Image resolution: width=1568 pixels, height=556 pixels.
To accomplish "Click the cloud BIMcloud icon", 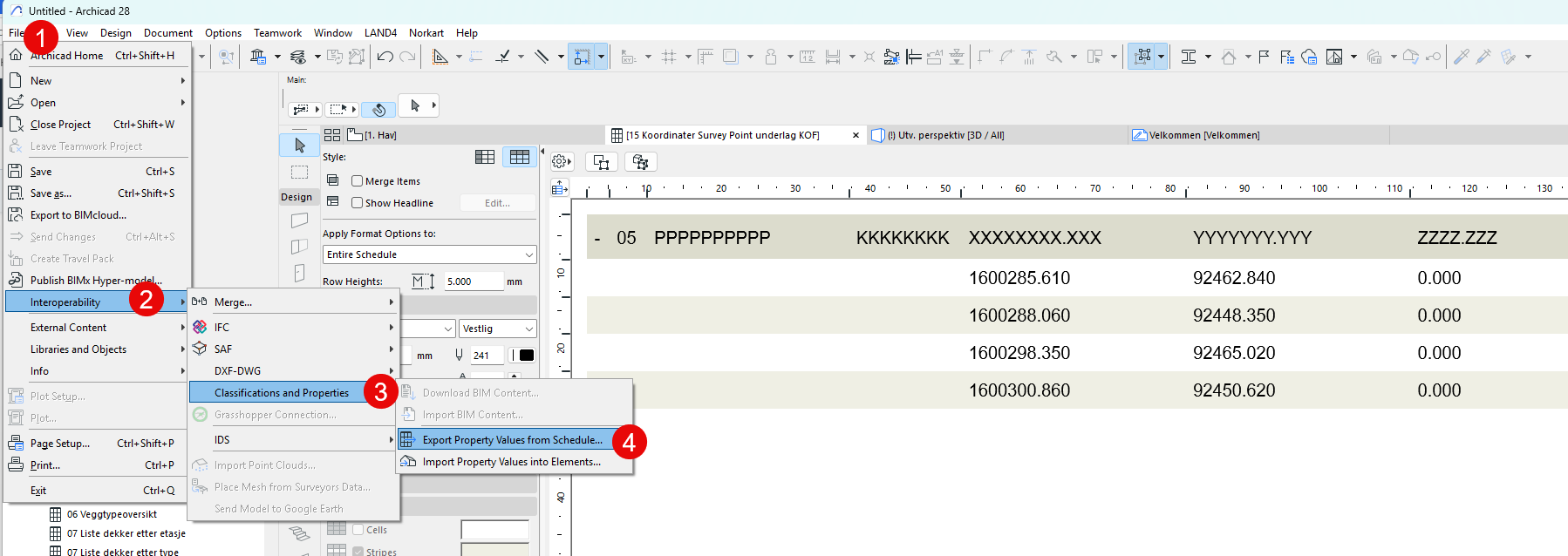I will point(1309,57).
